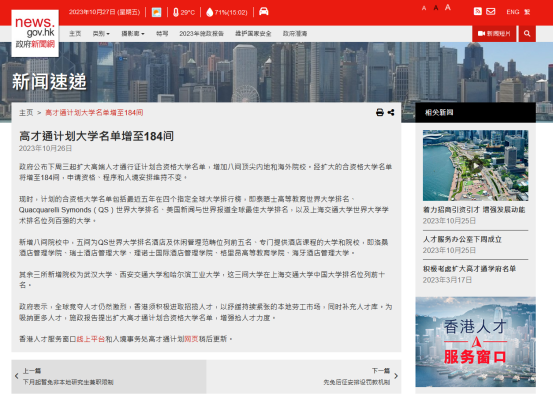Image resolution: width=553 pixels, height=399 pixels.
Task: Expand the 摄影廊 dropdown menu
Action: click(133, 34)
